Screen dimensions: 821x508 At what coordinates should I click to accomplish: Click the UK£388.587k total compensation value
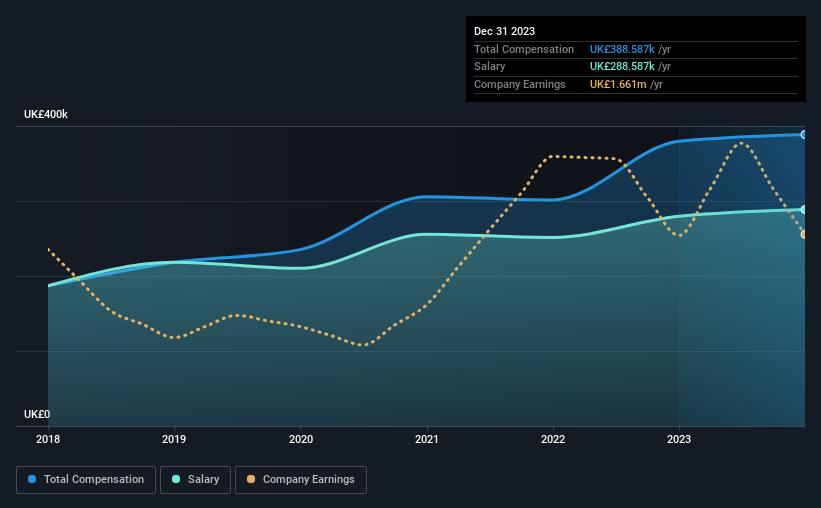[622, 49]
